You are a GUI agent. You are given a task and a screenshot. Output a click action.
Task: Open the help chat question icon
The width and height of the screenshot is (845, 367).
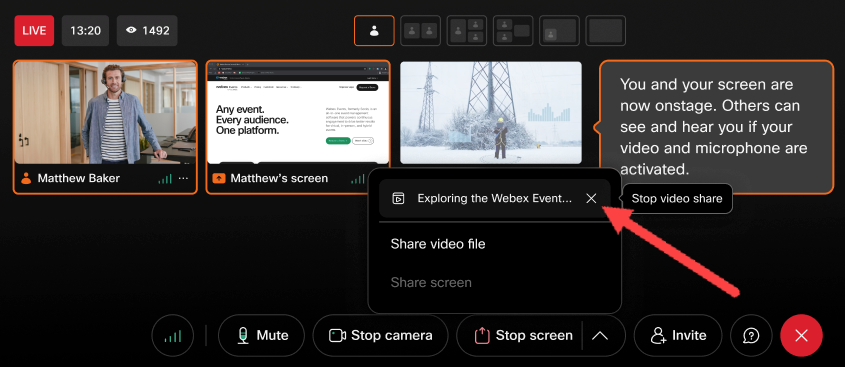tap(751, 336)
